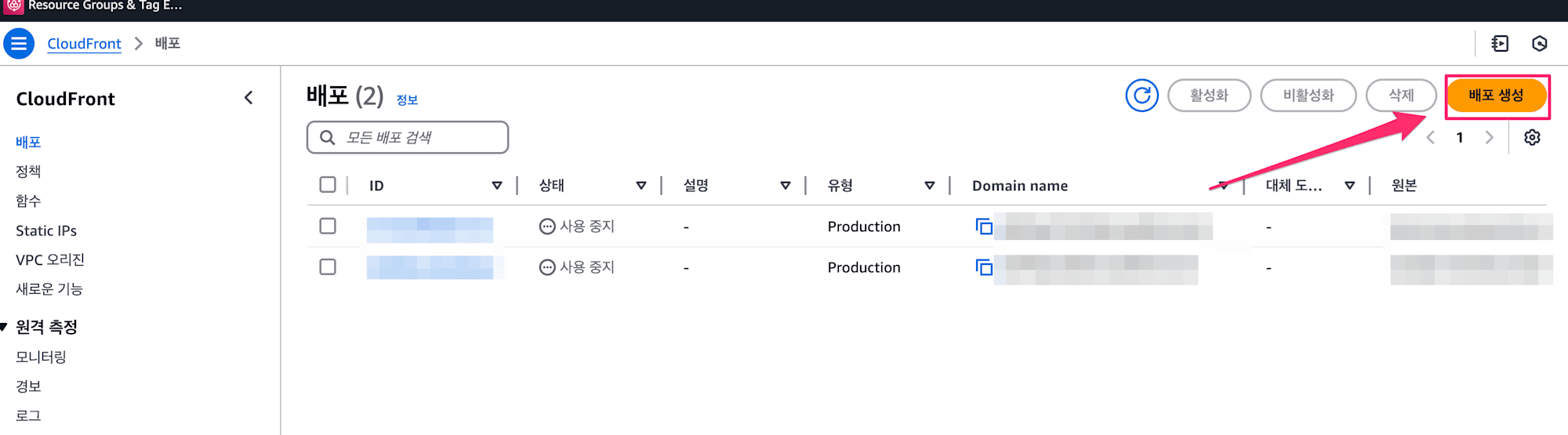The height and width of the screenshot is (435, 1568).
Task: Open 모니터링 in the sidebar
Action: [x=41, y=357]
